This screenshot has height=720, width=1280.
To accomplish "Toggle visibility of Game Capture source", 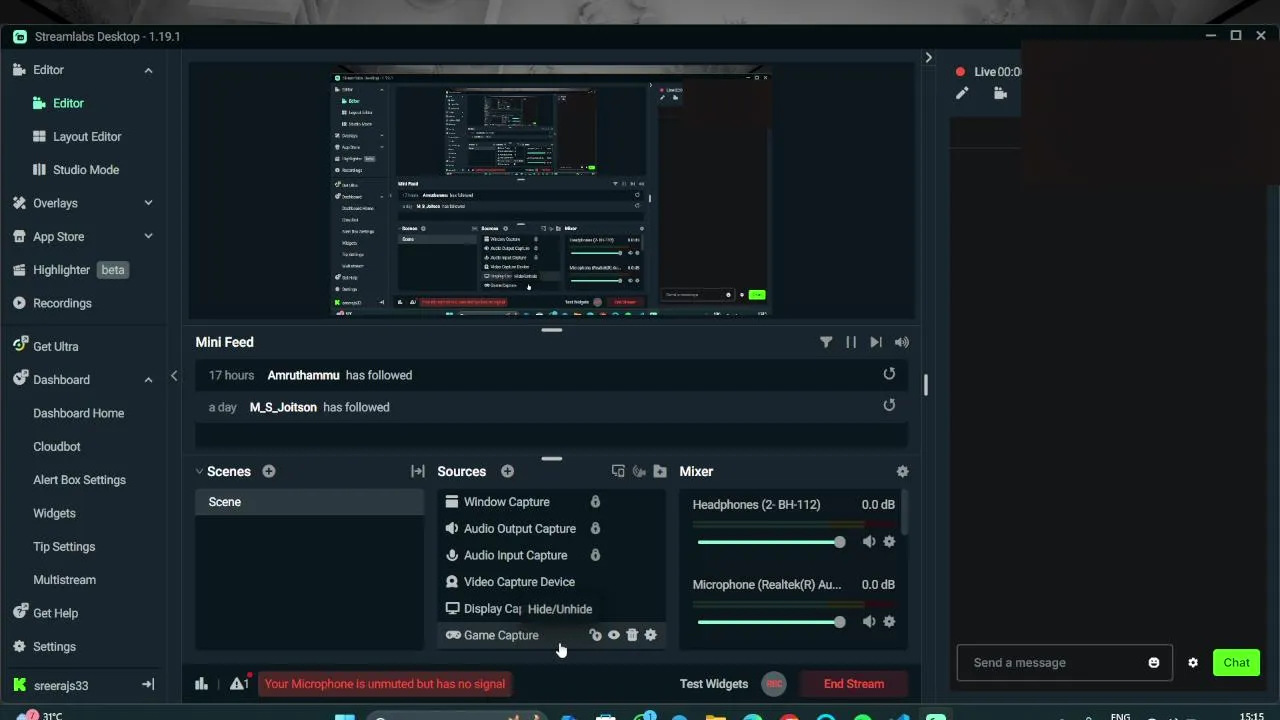I will click(x=614, y=635).
